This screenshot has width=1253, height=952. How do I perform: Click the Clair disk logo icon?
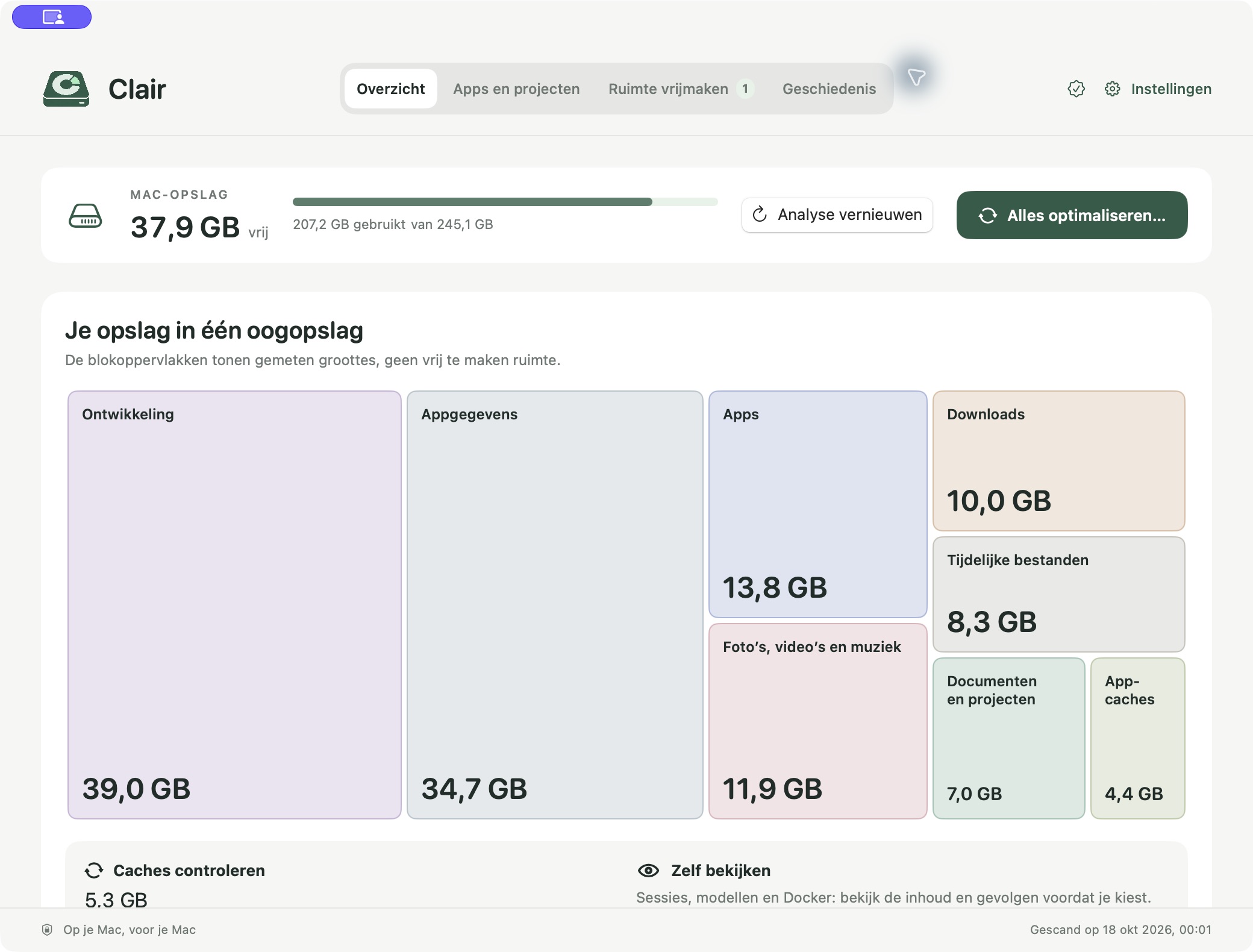click(66, 89)
